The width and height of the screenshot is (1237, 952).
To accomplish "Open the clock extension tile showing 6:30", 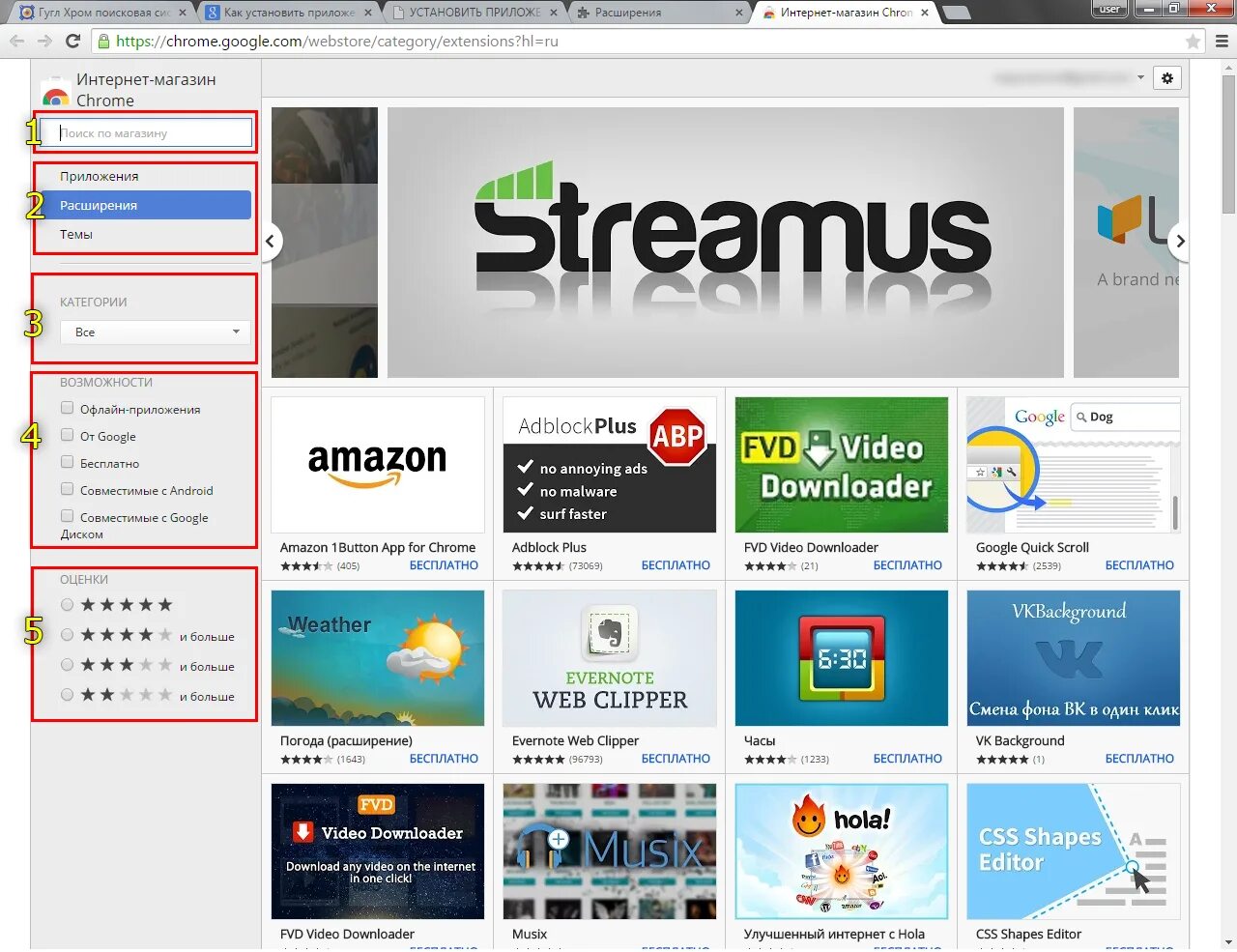I will [x=841, y=658].
